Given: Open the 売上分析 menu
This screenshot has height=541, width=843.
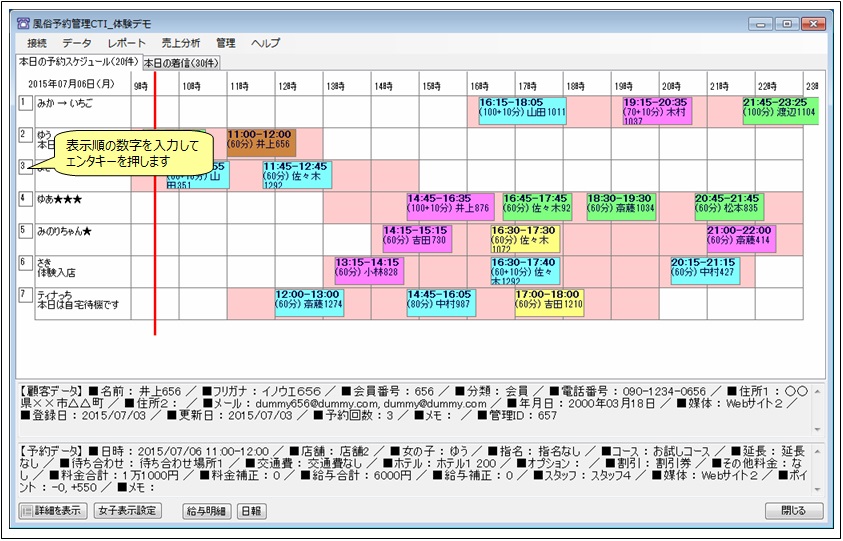Looking at the screenshot, I should tap(180, 43).
